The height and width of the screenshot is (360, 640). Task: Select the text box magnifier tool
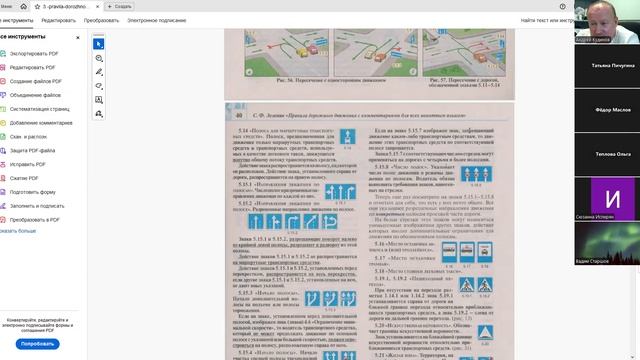tap(98, 100)
